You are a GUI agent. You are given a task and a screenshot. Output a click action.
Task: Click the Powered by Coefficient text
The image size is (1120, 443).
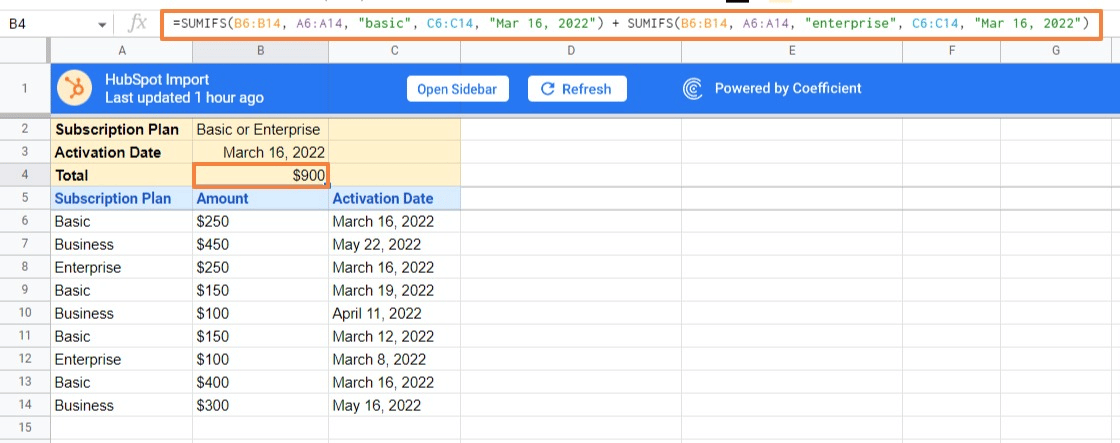click(788, 89)
